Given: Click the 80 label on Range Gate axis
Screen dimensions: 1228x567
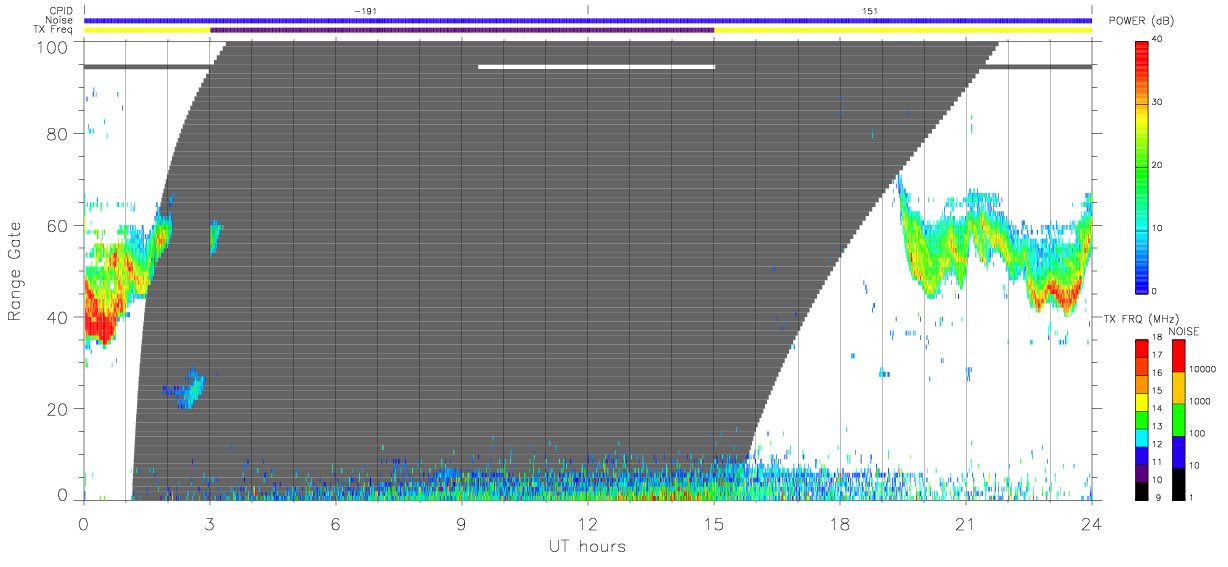Looking at the screenshot, I should tap(59, 134).
